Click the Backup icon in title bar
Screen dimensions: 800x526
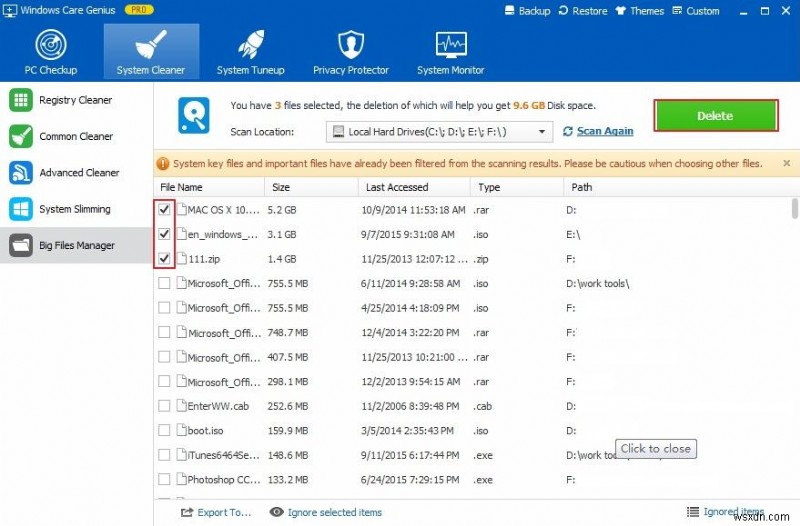509,11
